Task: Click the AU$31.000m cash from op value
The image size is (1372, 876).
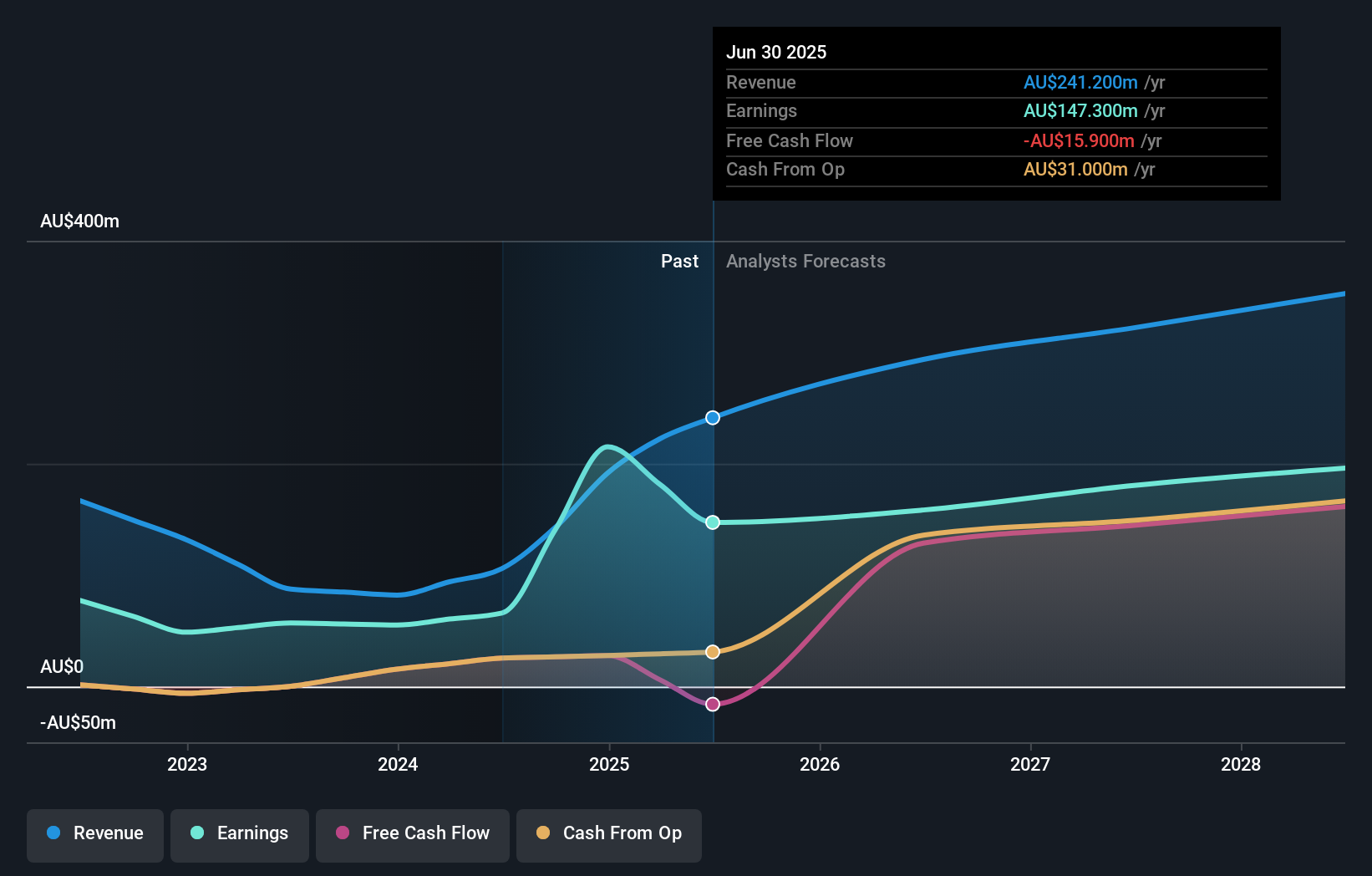Action: 1075,170
